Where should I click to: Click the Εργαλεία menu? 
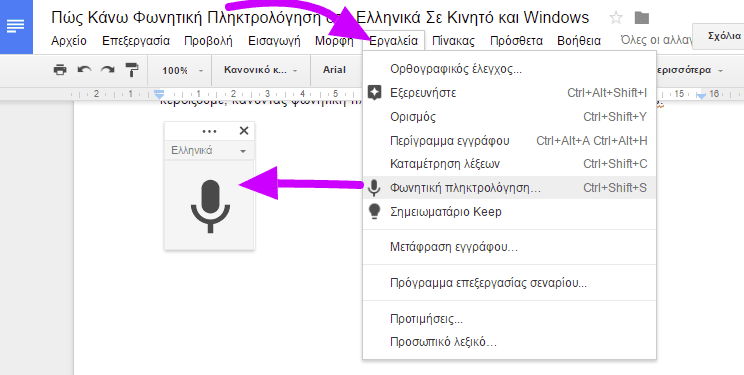(393, 41)
